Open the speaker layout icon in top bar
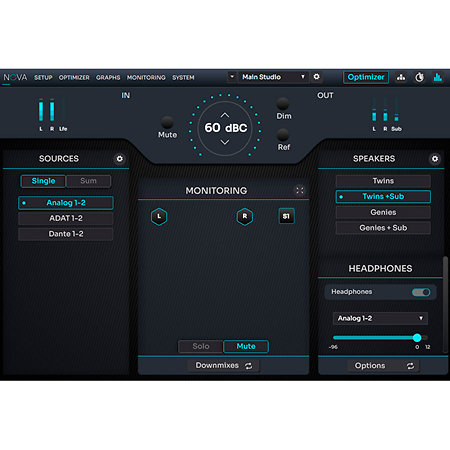 tap(401, 77)
